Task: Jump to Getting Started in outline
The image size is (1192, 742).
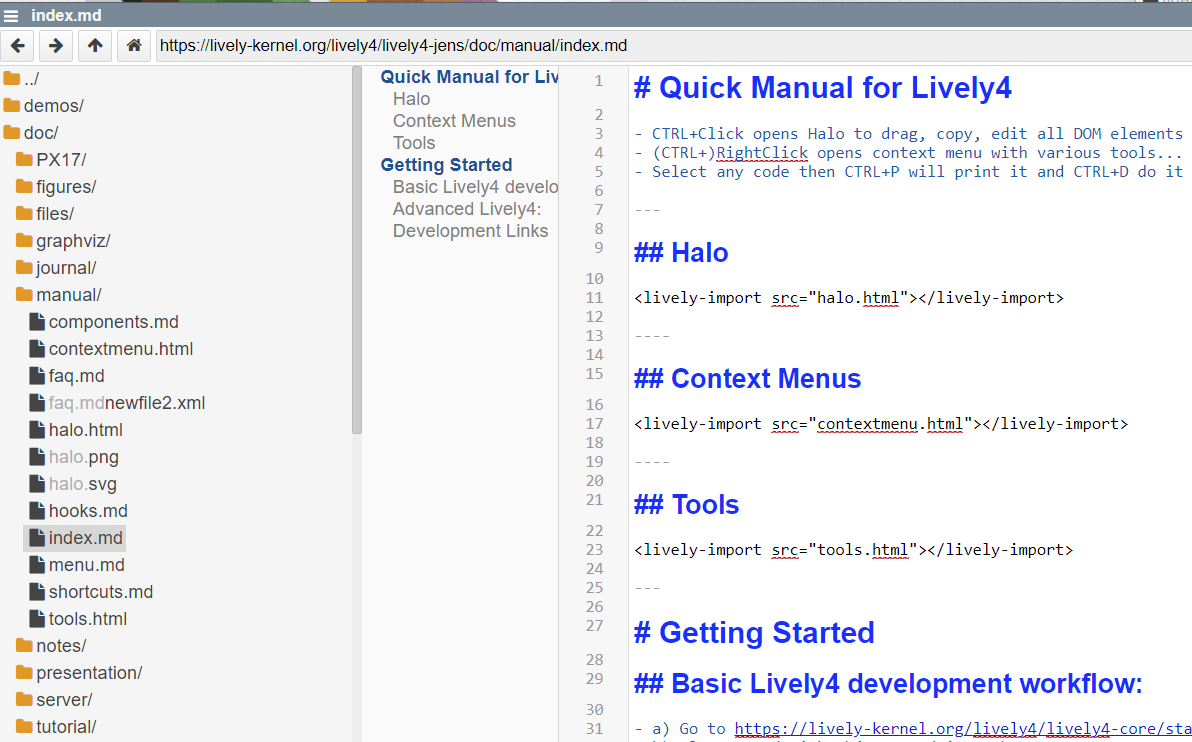Action: pos(446,165)
